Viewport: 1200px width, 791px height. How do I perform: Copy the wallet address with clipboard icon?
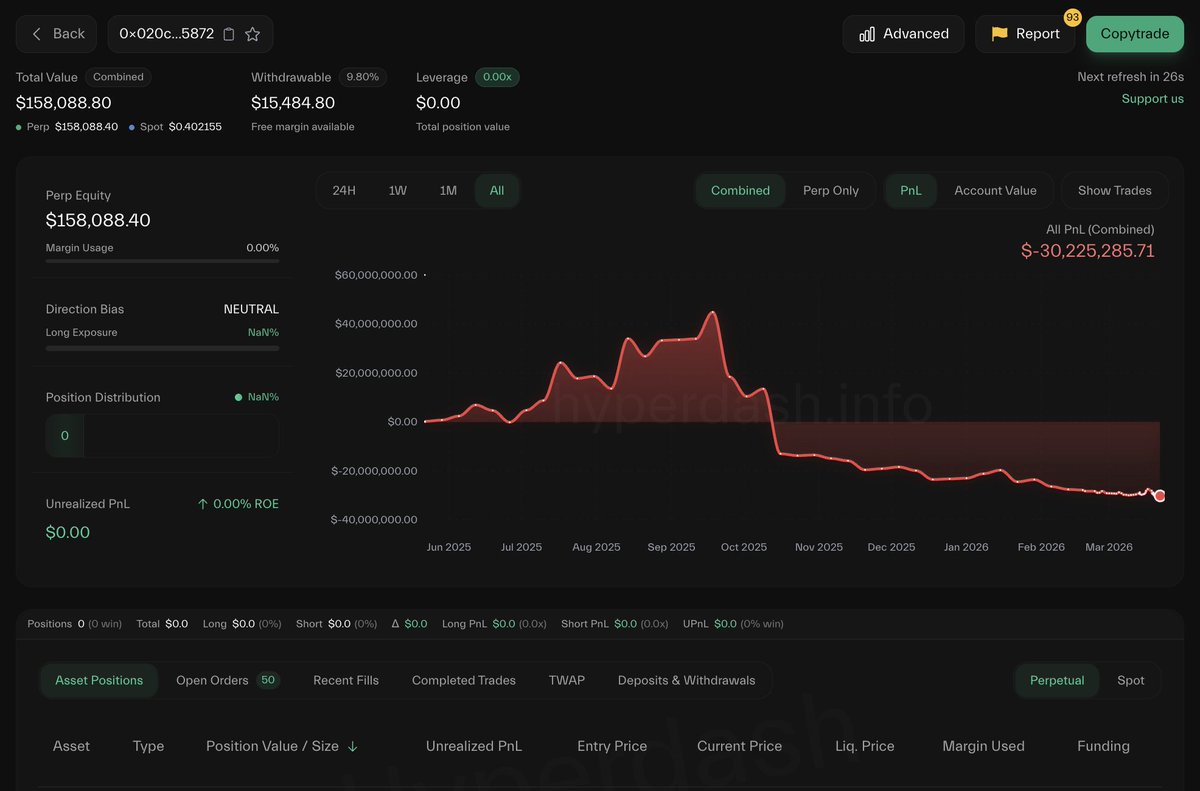coord(229,34)
